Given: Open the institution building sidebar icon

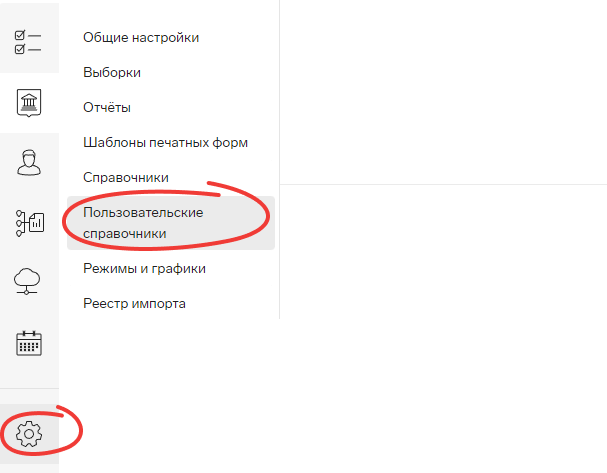Looking at the screenshot, I should click(x=29, y=103).
